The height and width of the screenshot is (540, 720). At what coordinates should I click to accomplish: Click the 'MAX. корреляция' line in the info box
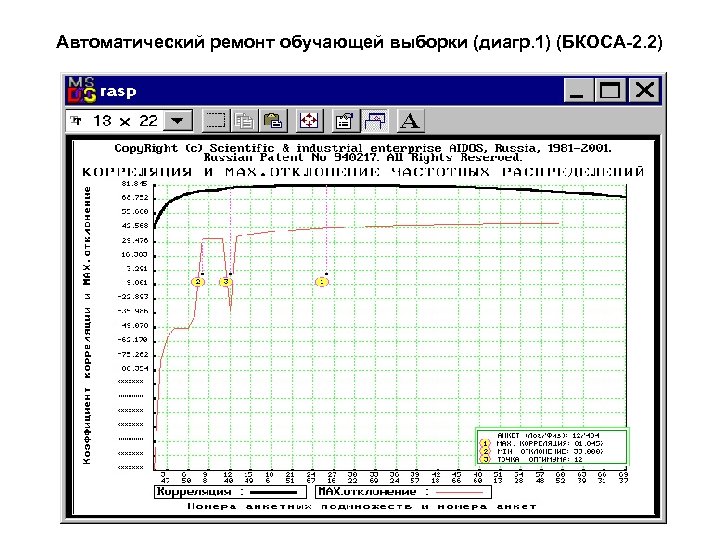click(x=550, y=444)
